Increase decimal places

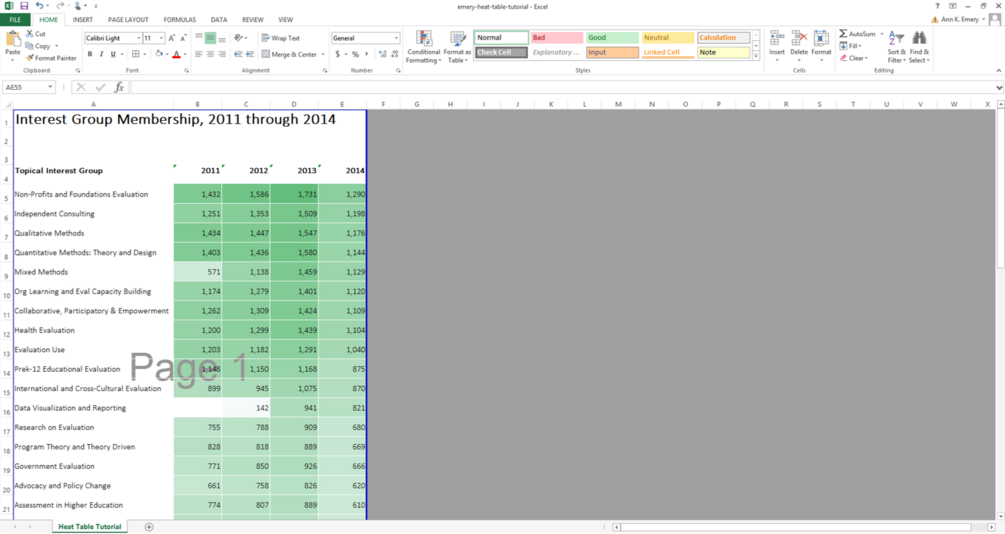click(383, 54)
